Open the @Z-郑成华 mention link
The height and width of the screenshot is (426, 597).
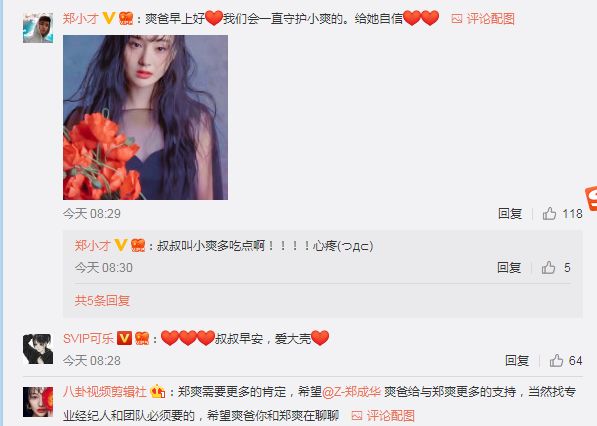click(x=351, y=392)
